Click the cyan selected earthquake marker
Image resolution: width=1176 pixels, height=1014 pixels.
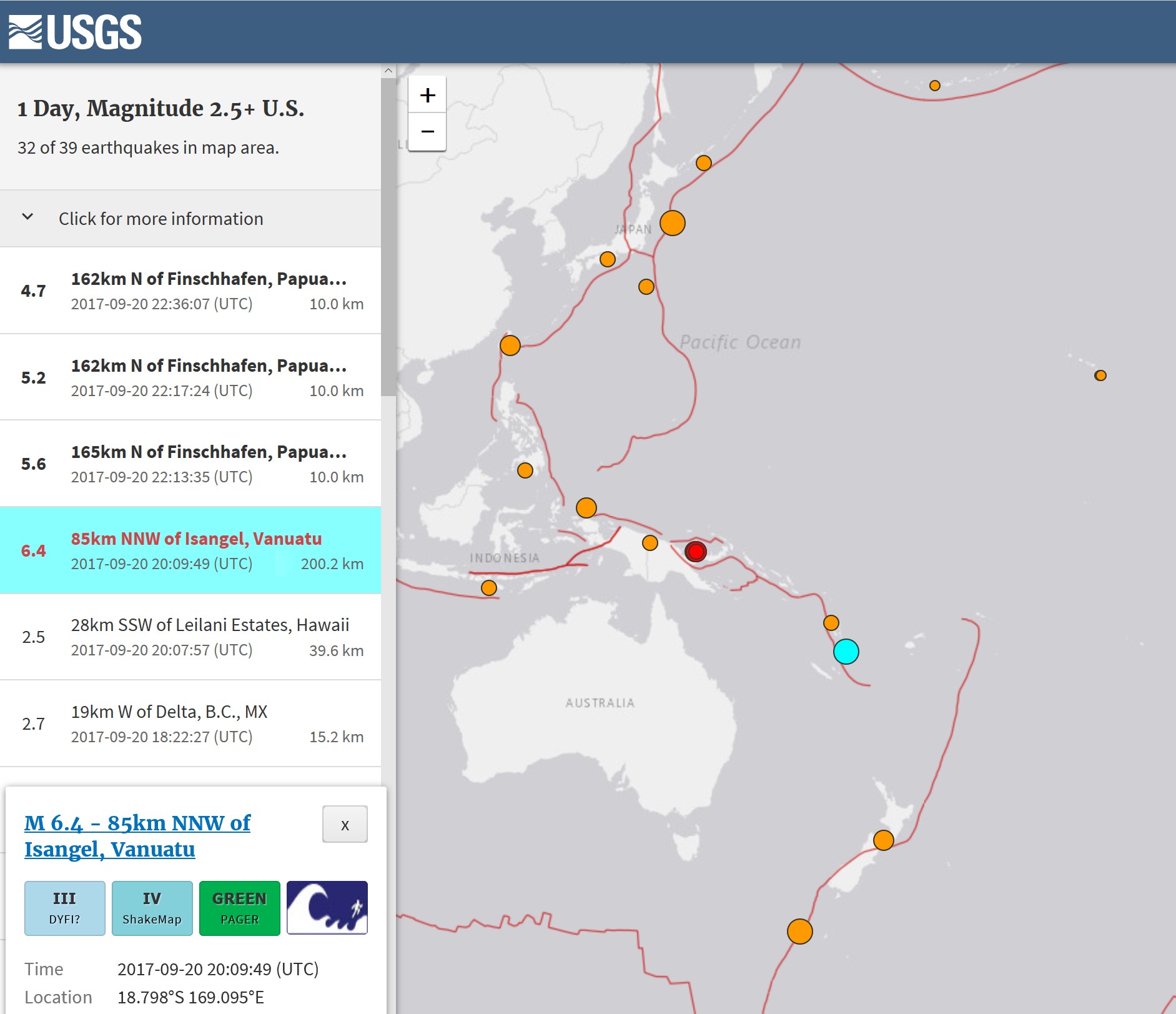pyautogui.click(x=846, y=652)
